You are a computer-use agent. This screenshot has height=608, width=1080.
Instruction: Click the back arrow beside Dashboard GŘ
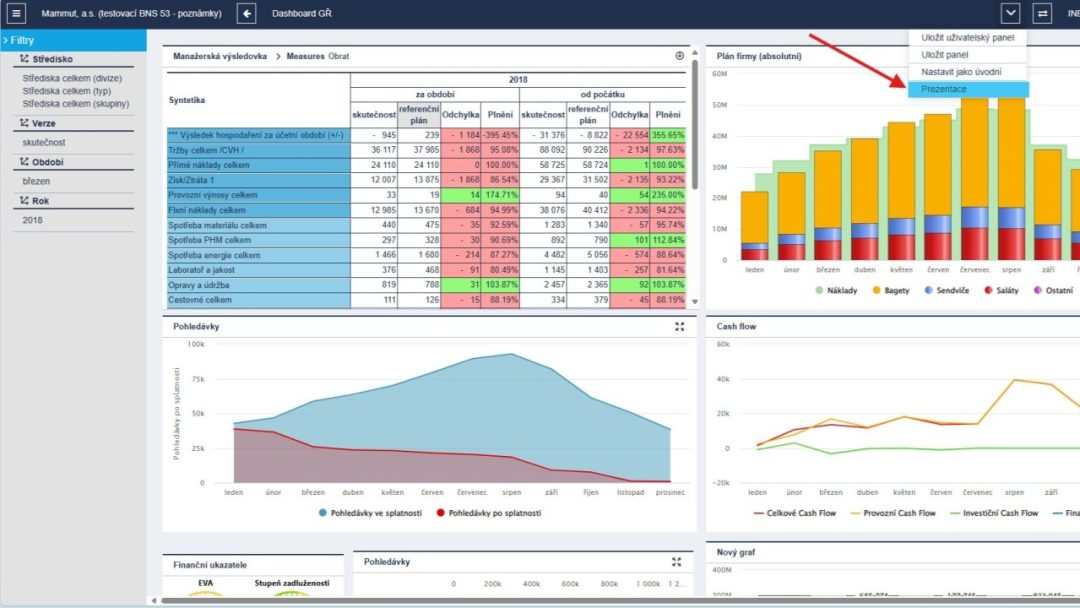[x=247, y=14]
